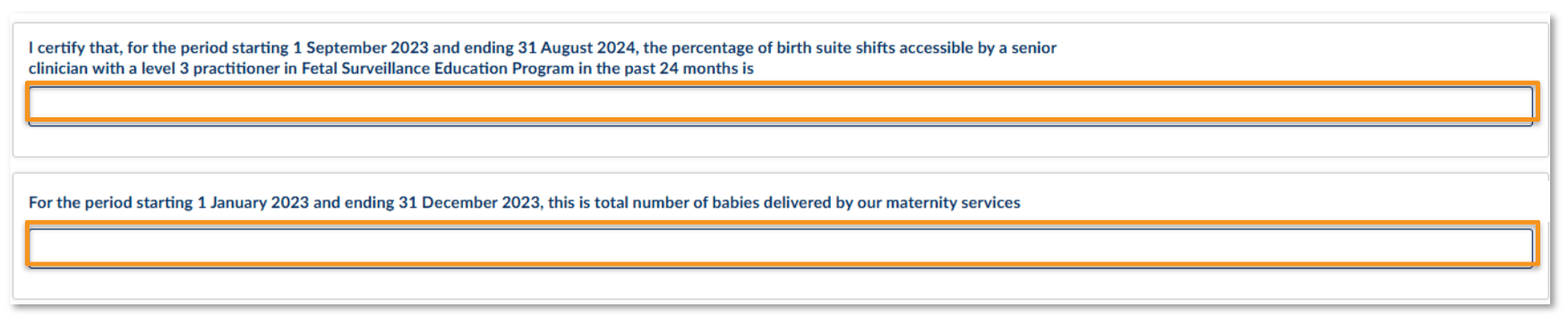
Task: Focus the total babies delivered input field
Action: coord(781,247)
